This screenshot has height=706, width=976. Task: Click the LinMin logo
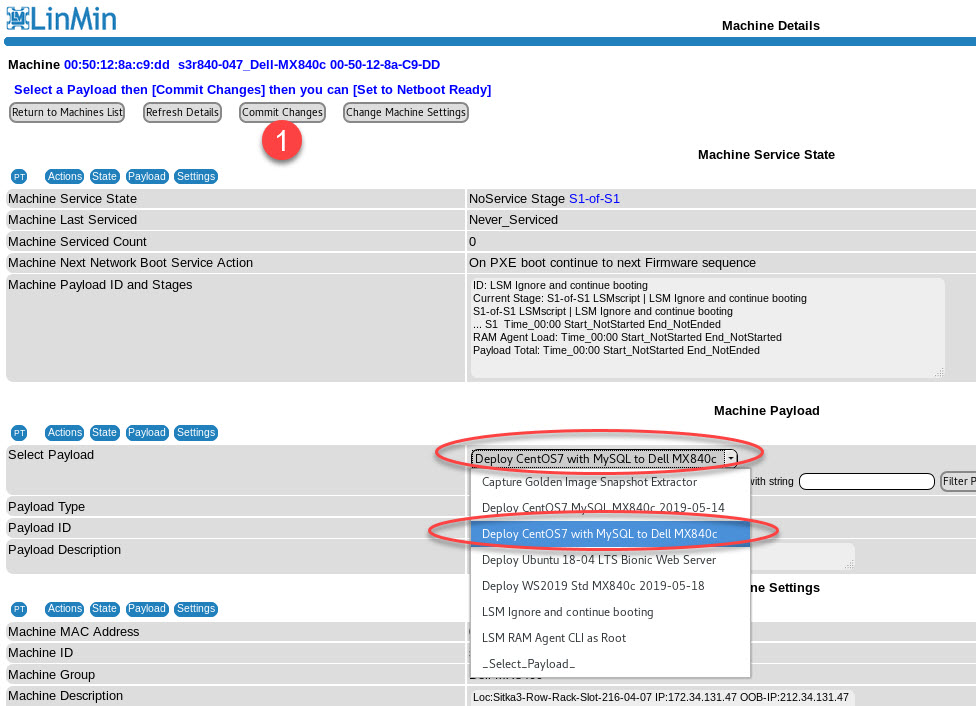click(x=61, y=17)
